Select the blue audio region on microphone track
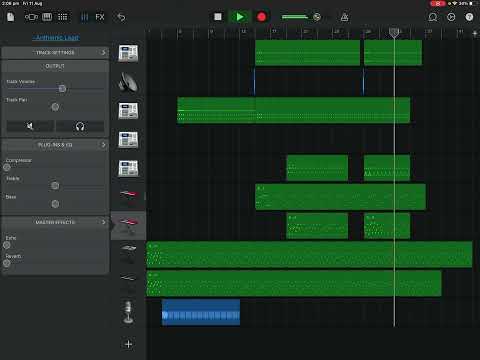 coord(201,312)
